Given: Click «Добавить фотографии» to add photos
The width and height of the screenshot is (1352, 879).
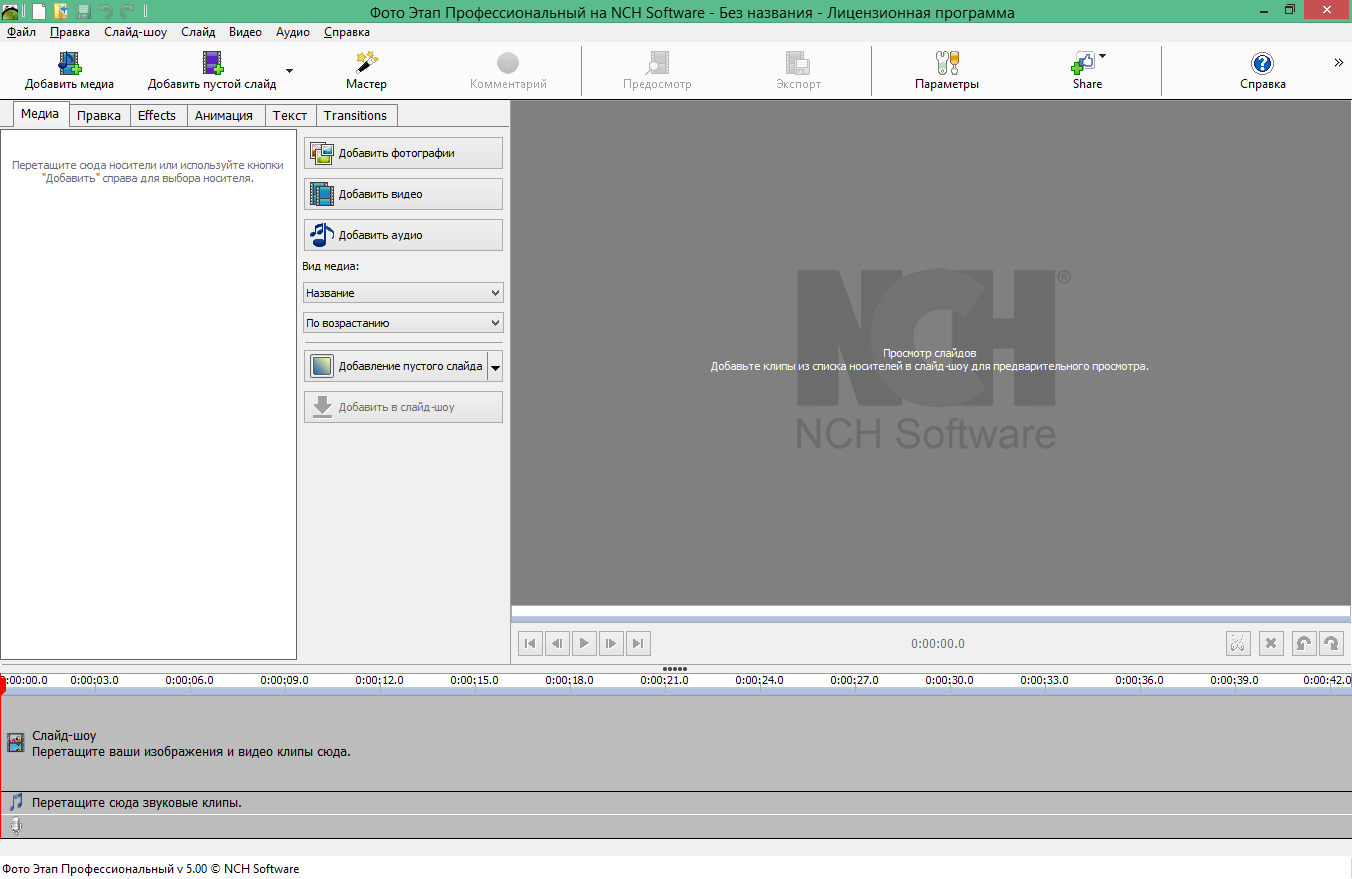Looking at the screenshot, I should (403, 152).
